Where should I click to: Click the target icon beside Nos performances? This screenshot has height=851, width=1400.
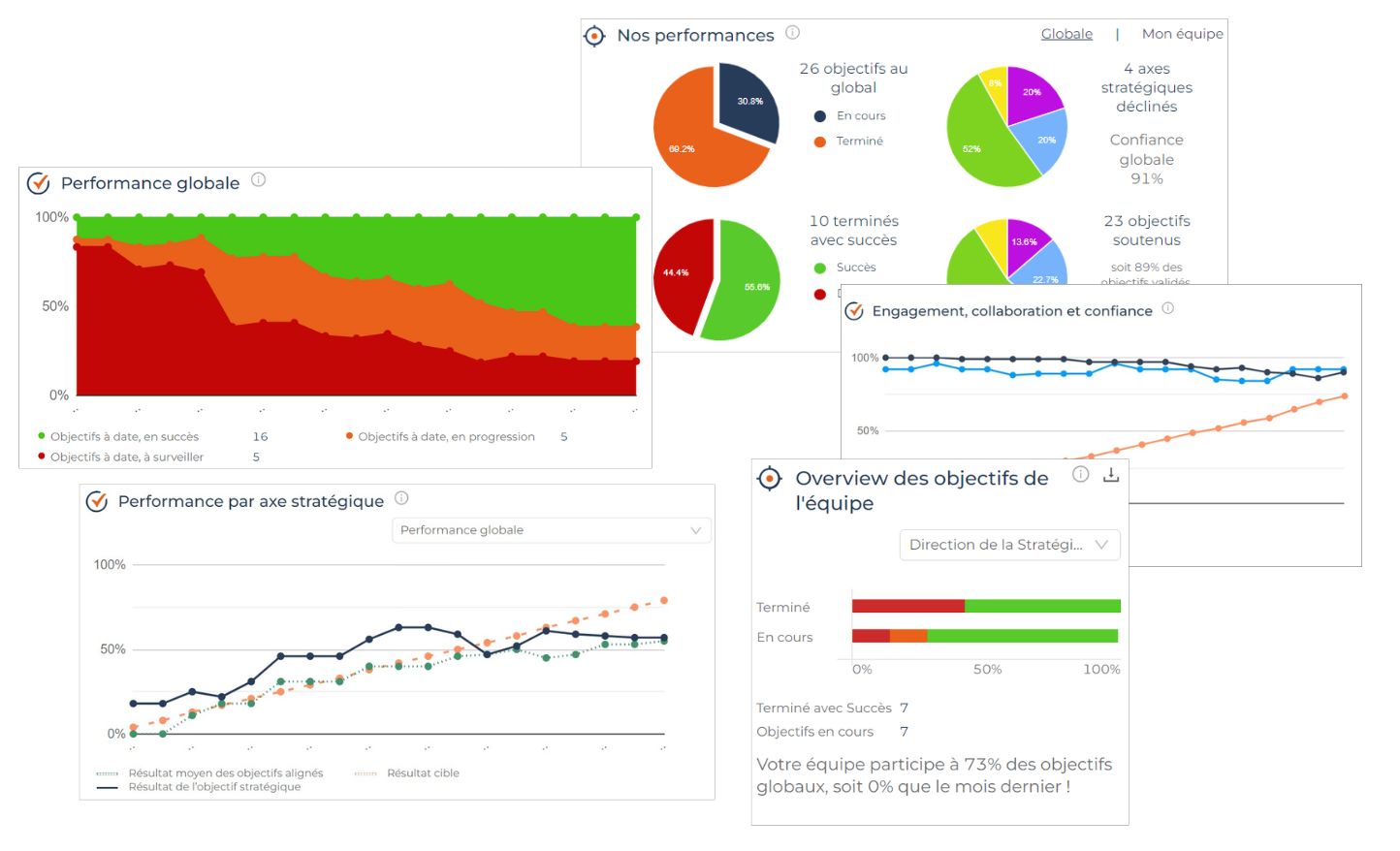(x=594, y=36)
